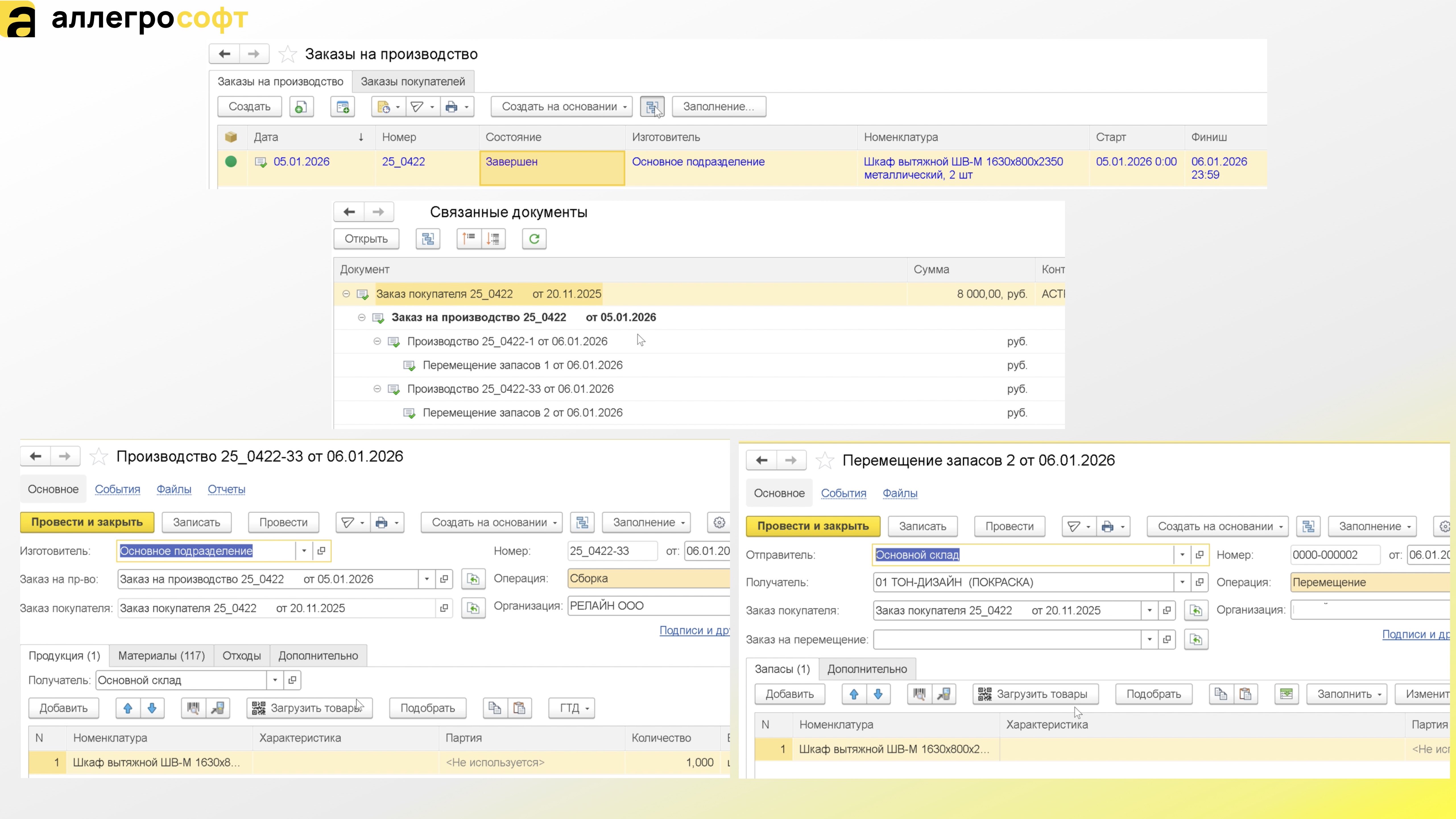Image resolution: width=1456 pixels, height=819 pixels.
Task: Collapse Производство 25_0422-33 tree node
Action: [x=377, y=389]
